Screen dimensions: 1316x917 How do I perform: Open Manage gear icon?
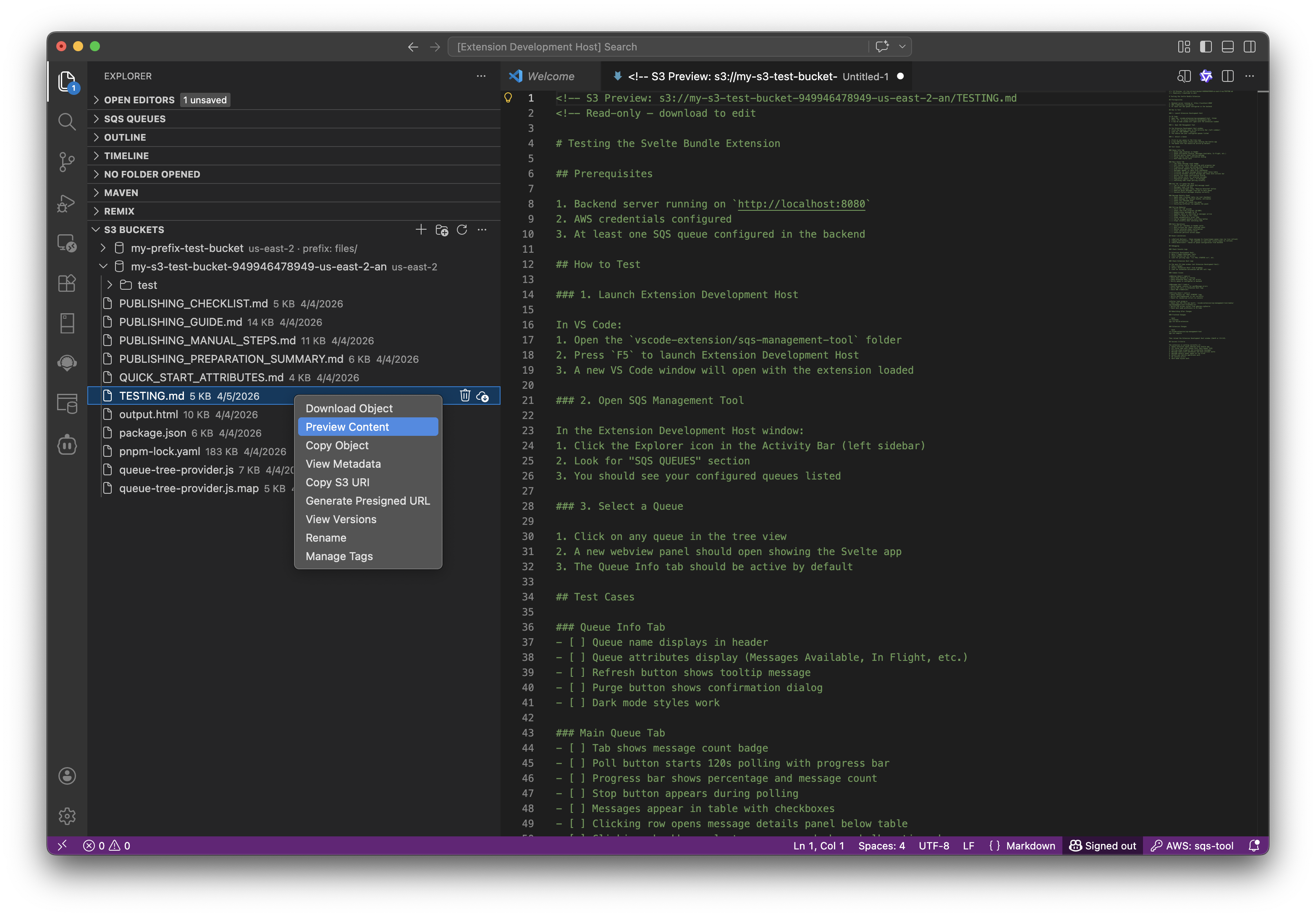coord(67,816)
